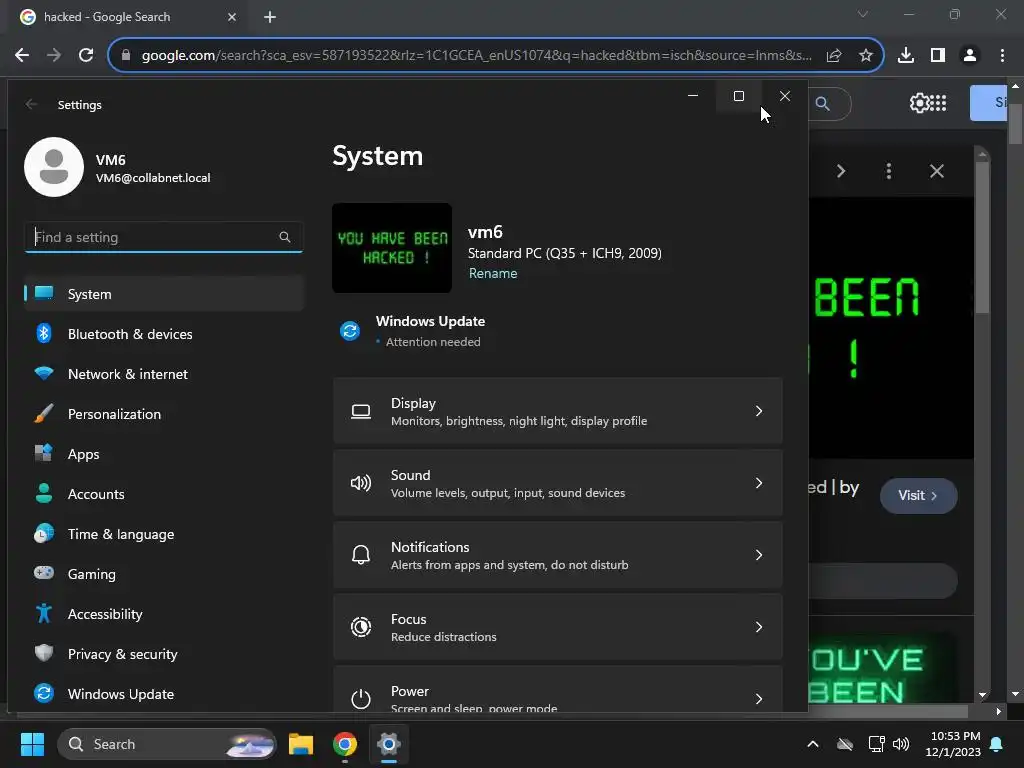Close the Google image preview panel
Image resolution: width=1024 pixels, height=768 pixels.
pos(936,171)
